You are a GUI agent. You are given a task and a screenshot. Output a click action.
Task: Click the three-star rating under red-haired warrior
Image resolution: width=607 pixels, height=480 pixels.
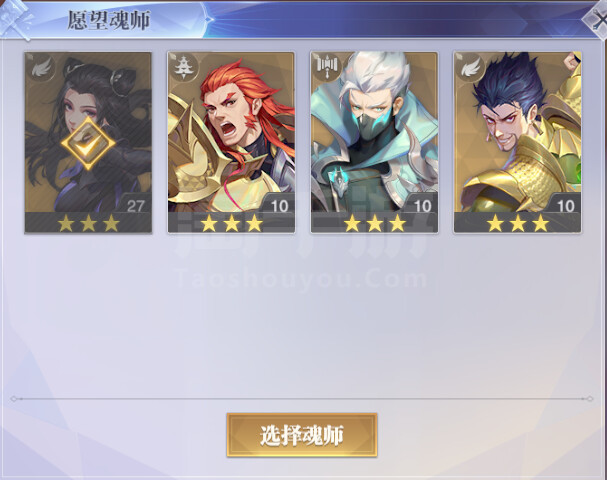click(x=231, y=223)
